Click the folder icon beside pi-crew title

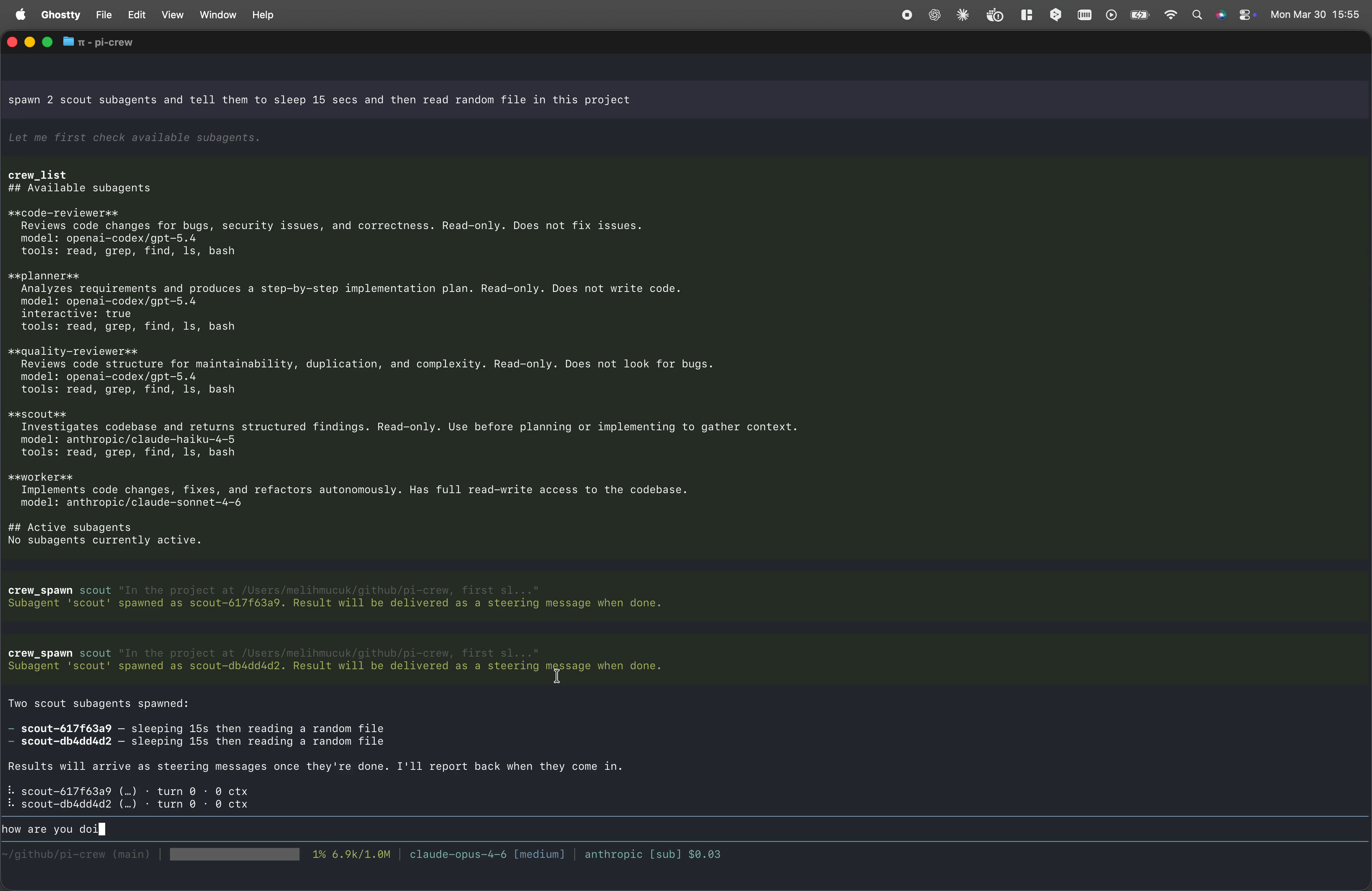pyautogui.click(x=68, y=42)
